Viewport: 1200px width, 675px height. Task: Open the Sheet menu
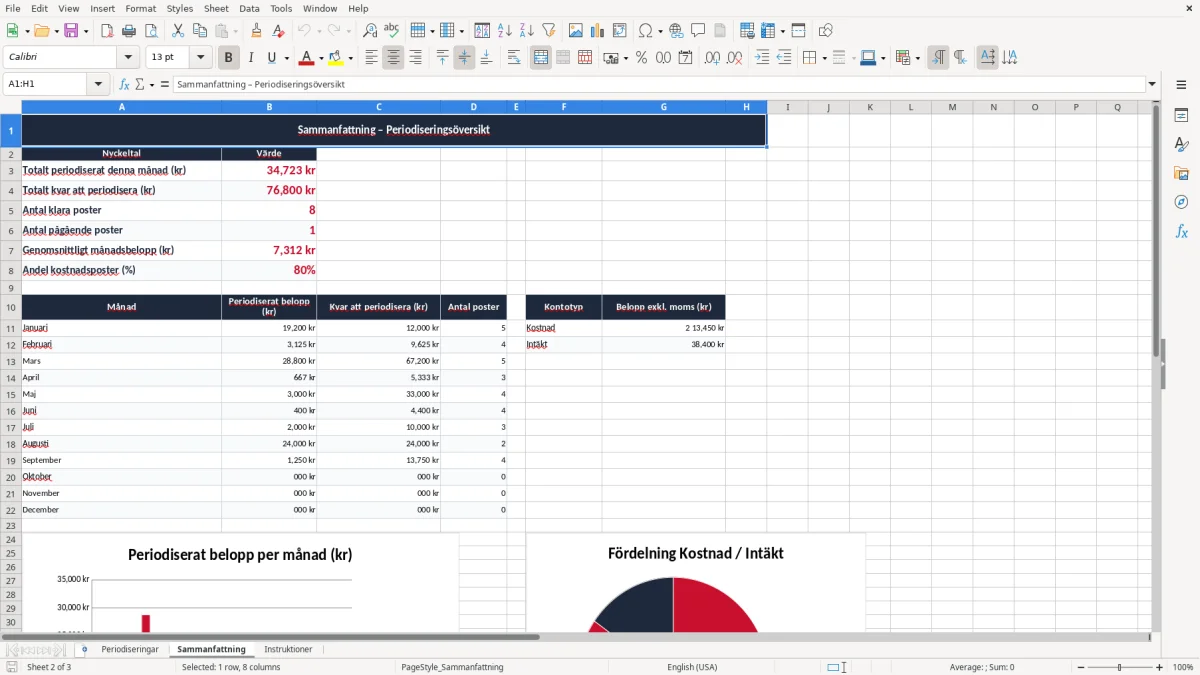[216, 8]
